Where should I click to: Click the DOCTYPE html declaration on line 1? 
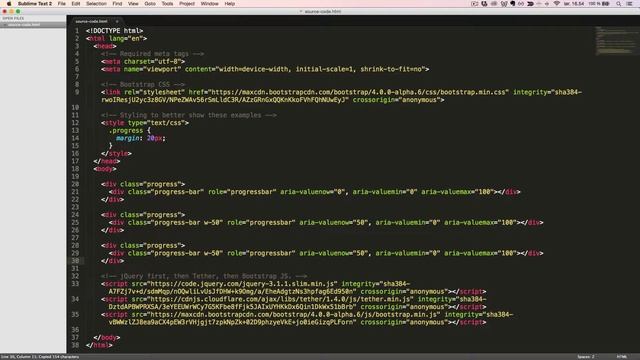114,31
